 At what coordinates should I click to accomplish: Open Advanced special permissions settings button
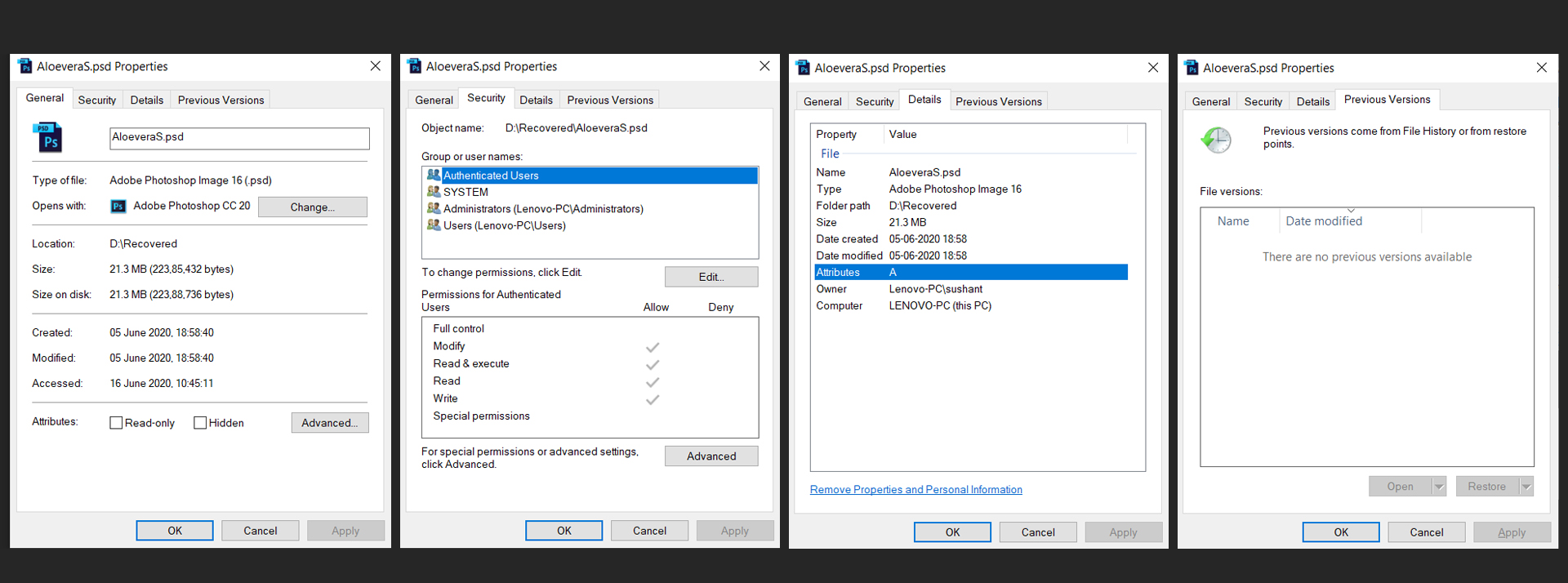tap(711, 456)
